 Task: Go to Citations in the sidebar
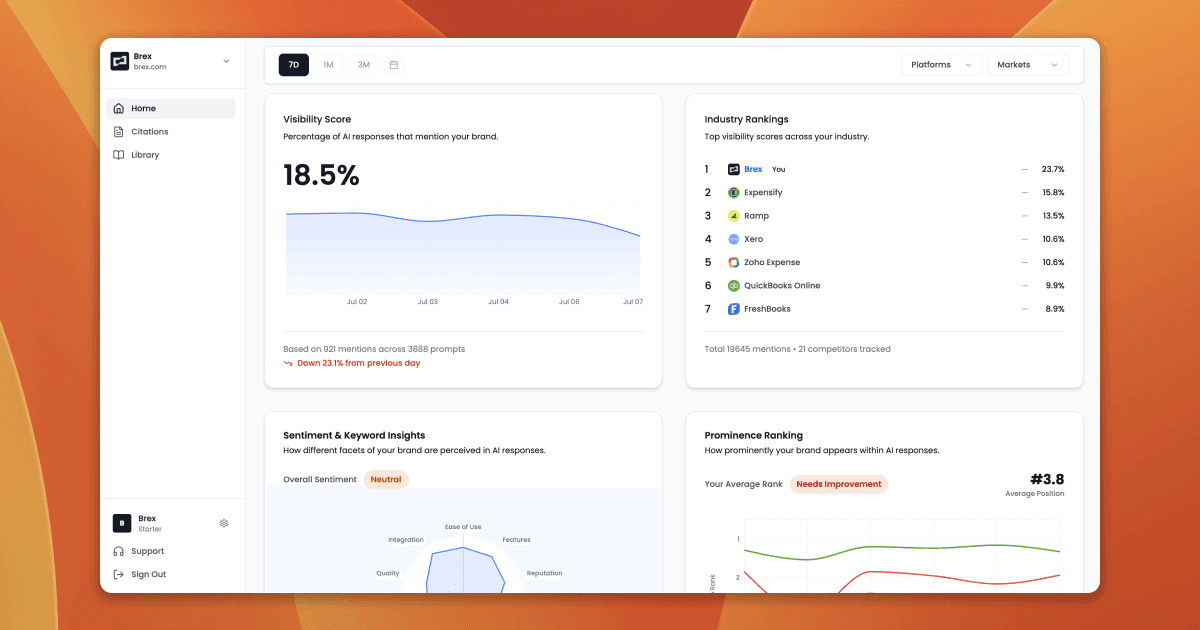[x=150, y=132]
